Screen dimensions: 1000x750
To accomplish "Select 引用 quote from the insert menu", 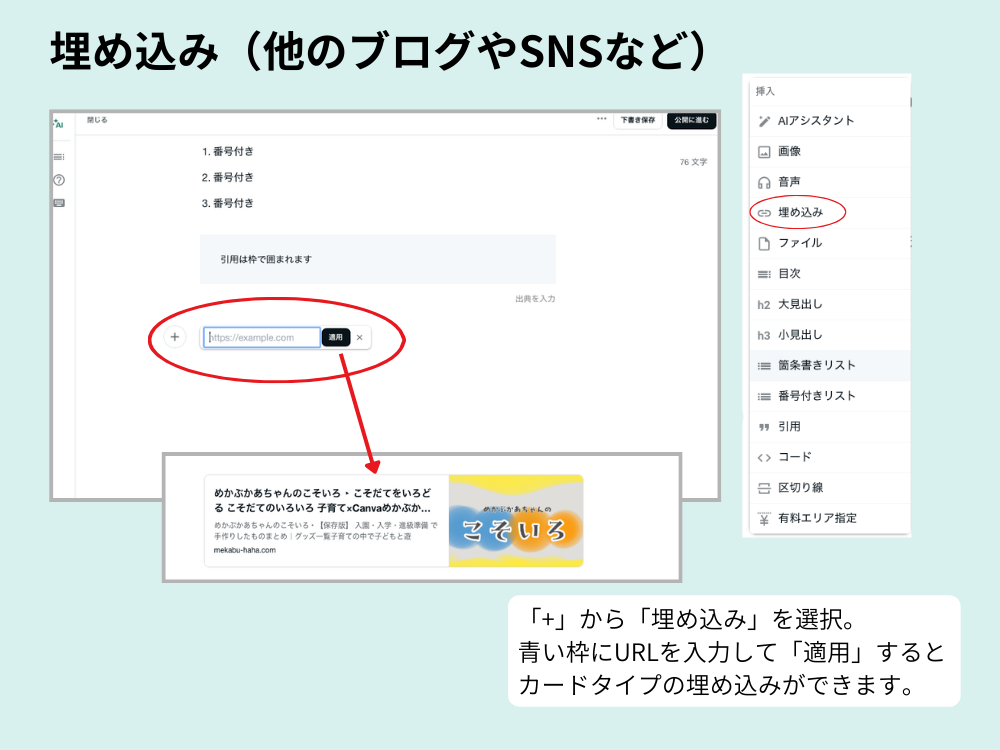I will tap(763, 426).
